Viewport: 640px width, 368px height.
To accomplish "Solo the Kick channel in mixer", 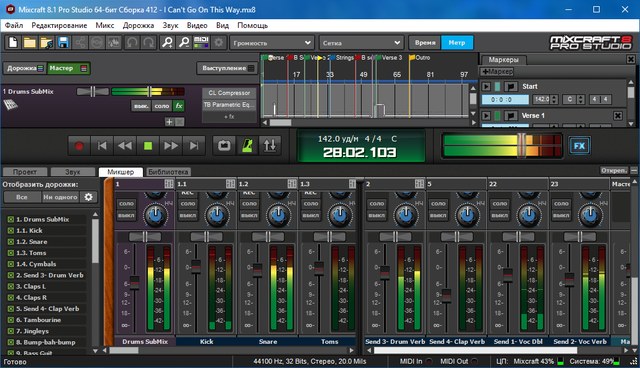I will 188,203.
